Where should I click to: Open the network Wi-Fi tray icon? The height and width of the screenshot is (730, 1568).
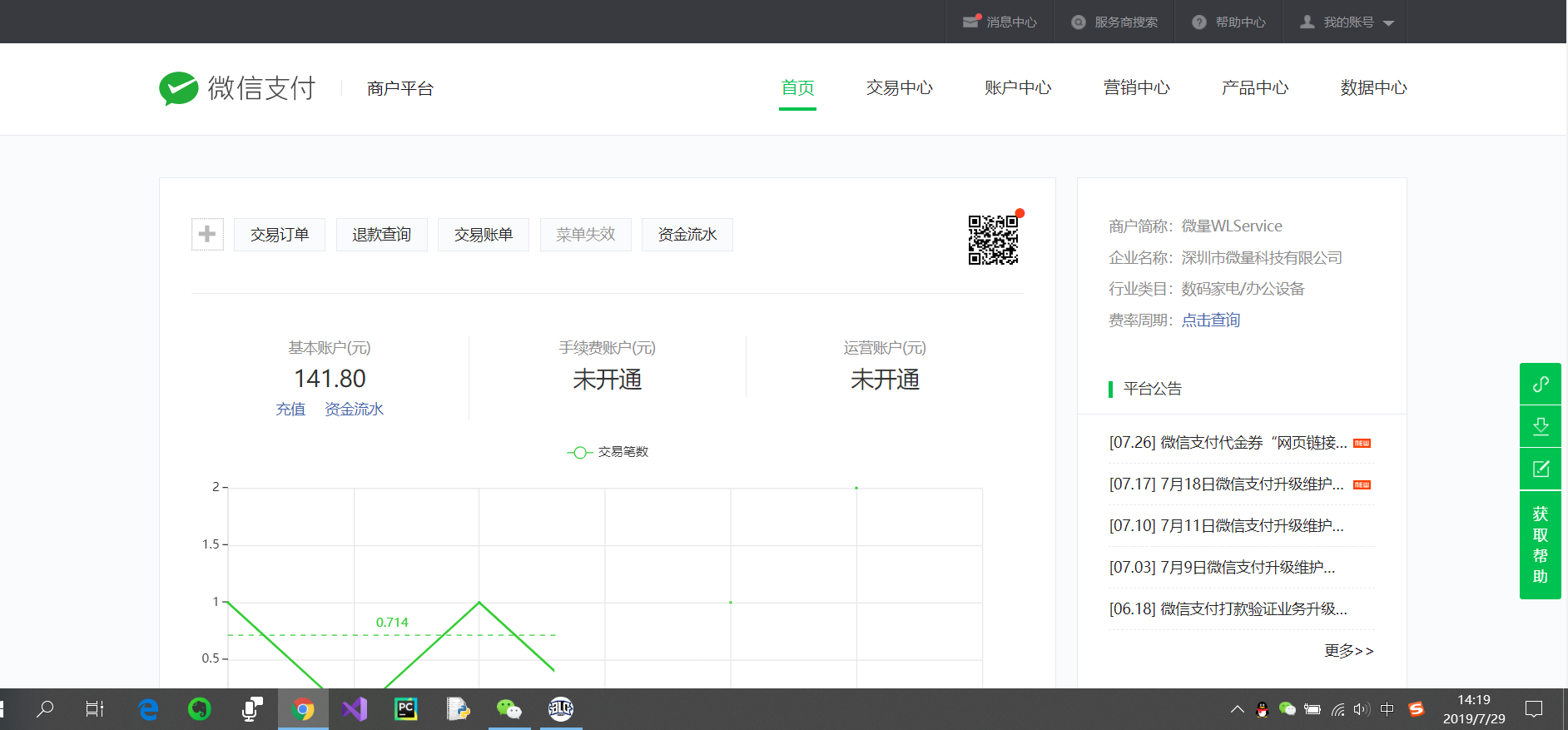(1337, 709)
